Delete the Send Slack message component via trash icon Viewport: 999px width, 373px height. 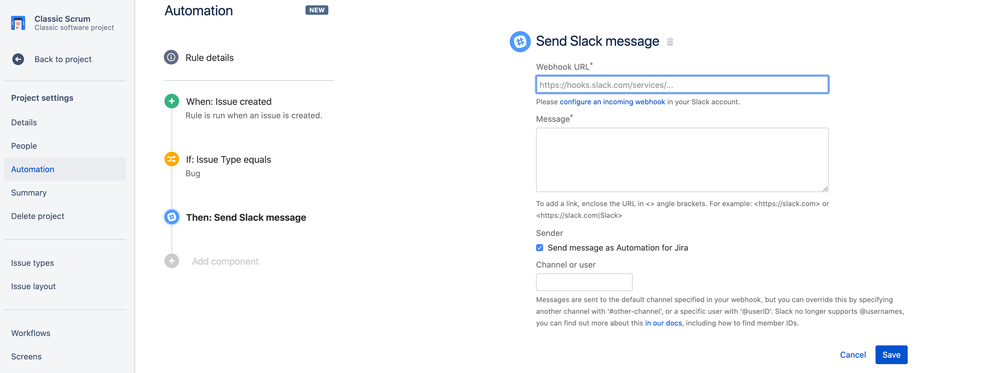(670, 42)
